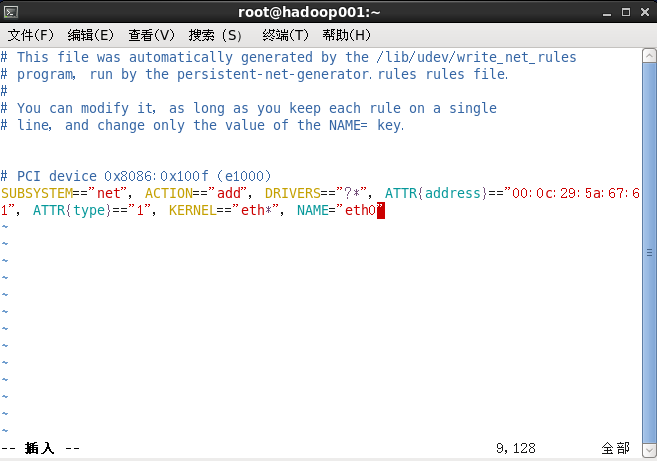Click the 全部 status indicator
Image resolution: width=657 pixels, height=461 pixels.
616,448
